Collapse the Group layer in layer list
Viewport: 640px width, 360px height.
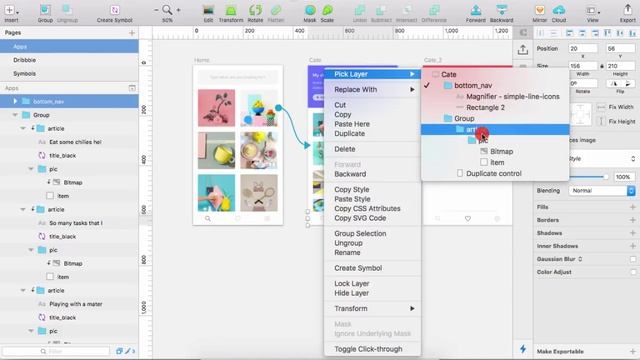[15, 115]
